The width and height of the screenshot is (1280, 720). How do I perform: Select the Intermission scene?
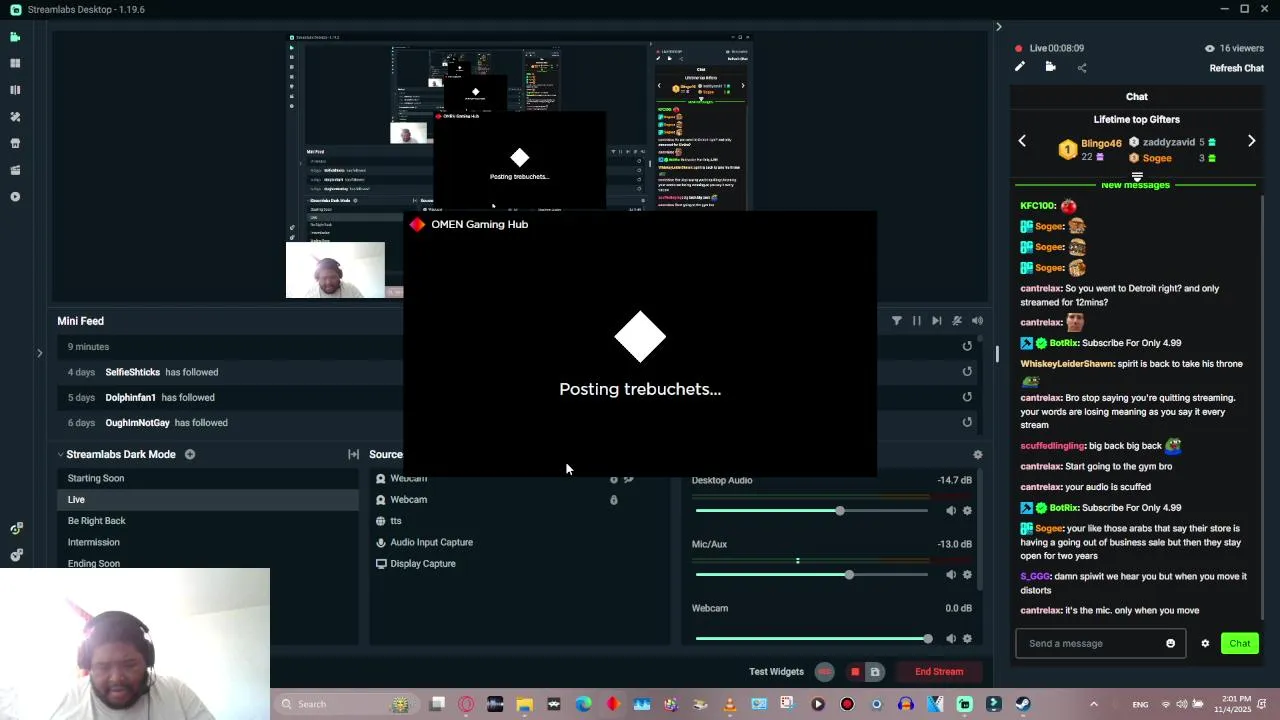(x=208, y=542)
